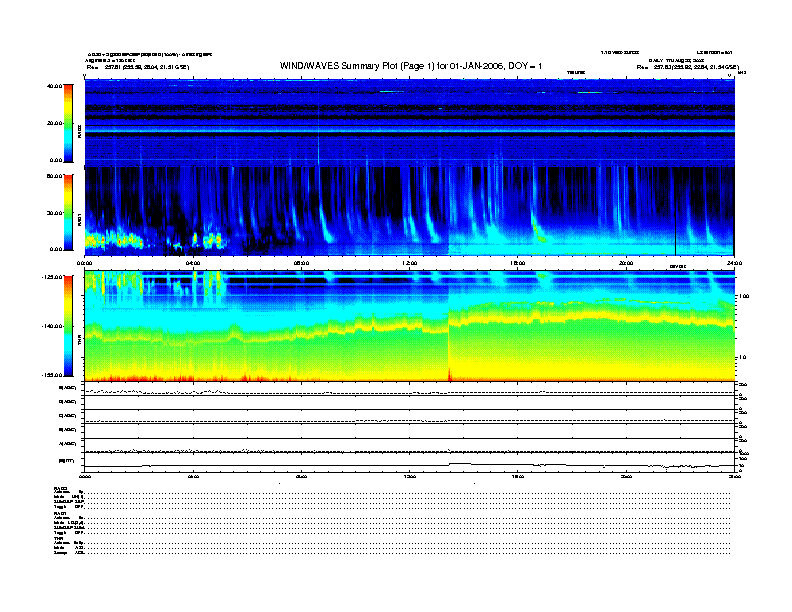Viewport: 792px width, 612px height.
Task: Click the 08:00 time label under RAD1 spectrogram
Action: 302,263
